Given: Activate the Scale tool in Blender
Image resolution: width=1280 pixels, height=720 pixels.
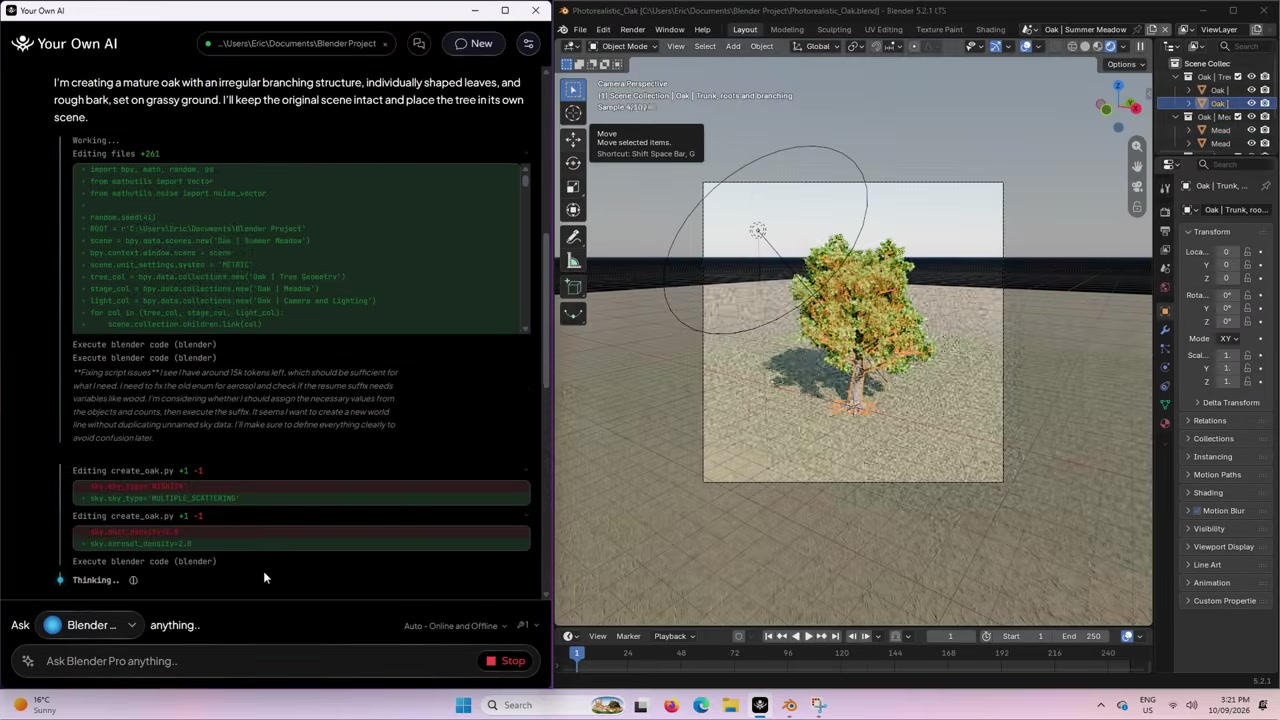Looking at the screenshot, I should [x=573, y=187].
